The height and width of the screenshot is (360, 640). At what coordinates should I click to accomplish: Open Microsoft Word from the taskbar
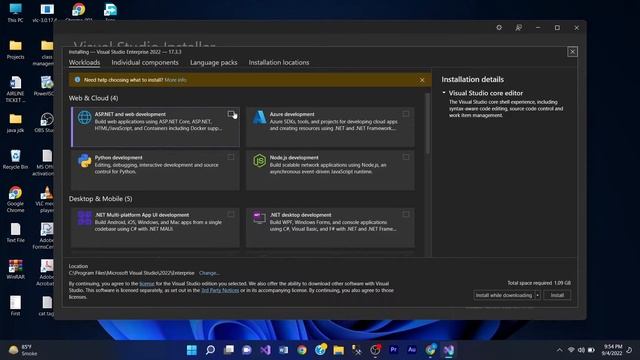(x=283, y=350)
